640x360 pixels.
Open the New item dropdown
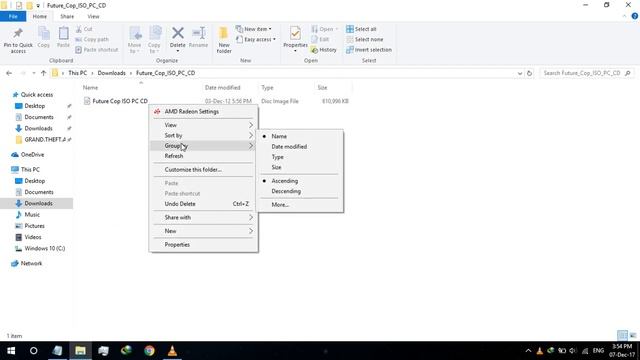(x=253, y=29)
